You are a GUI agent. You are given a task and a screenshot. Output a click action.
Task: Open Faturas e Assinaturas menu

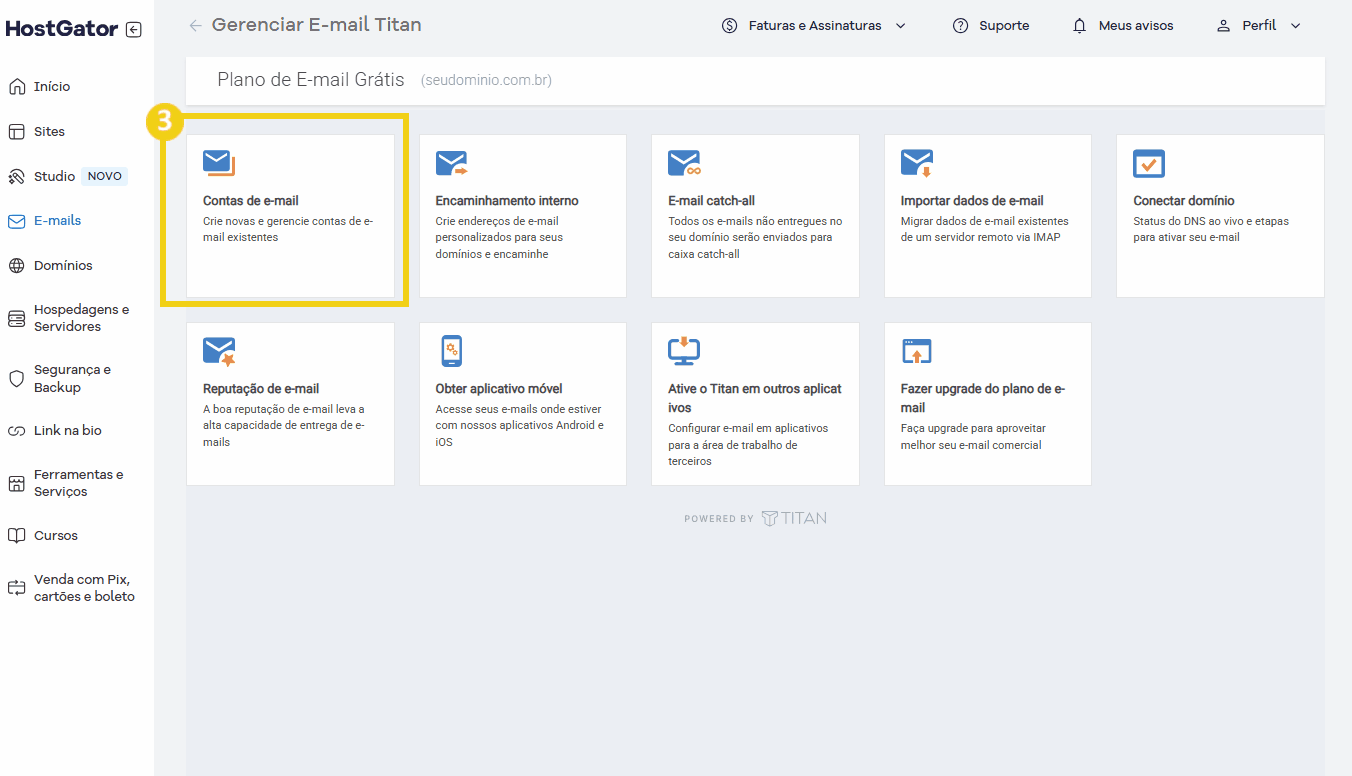pos(815,26)
